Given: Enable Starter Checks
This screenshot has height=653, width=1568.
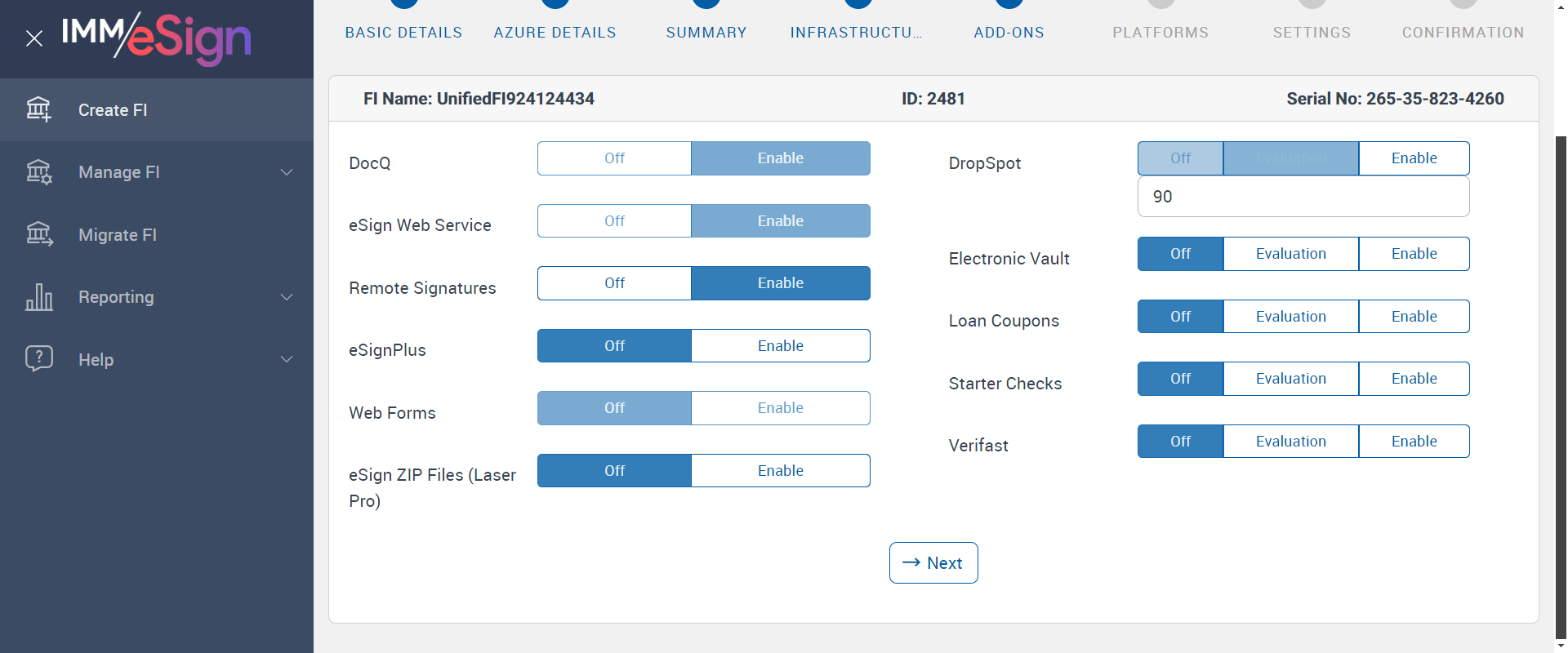Looking at the screenshot, I should tap(1414, 379).
